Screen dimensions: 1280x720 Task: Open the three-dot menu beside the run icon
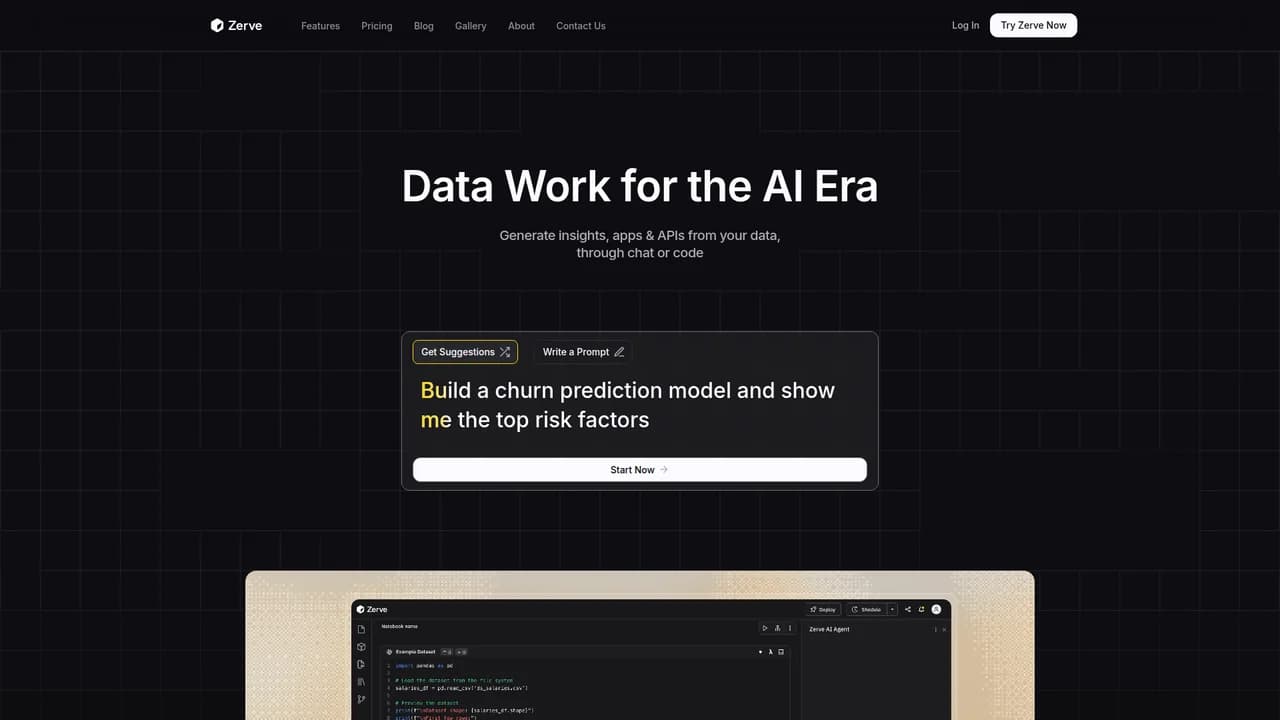point(789,628)
